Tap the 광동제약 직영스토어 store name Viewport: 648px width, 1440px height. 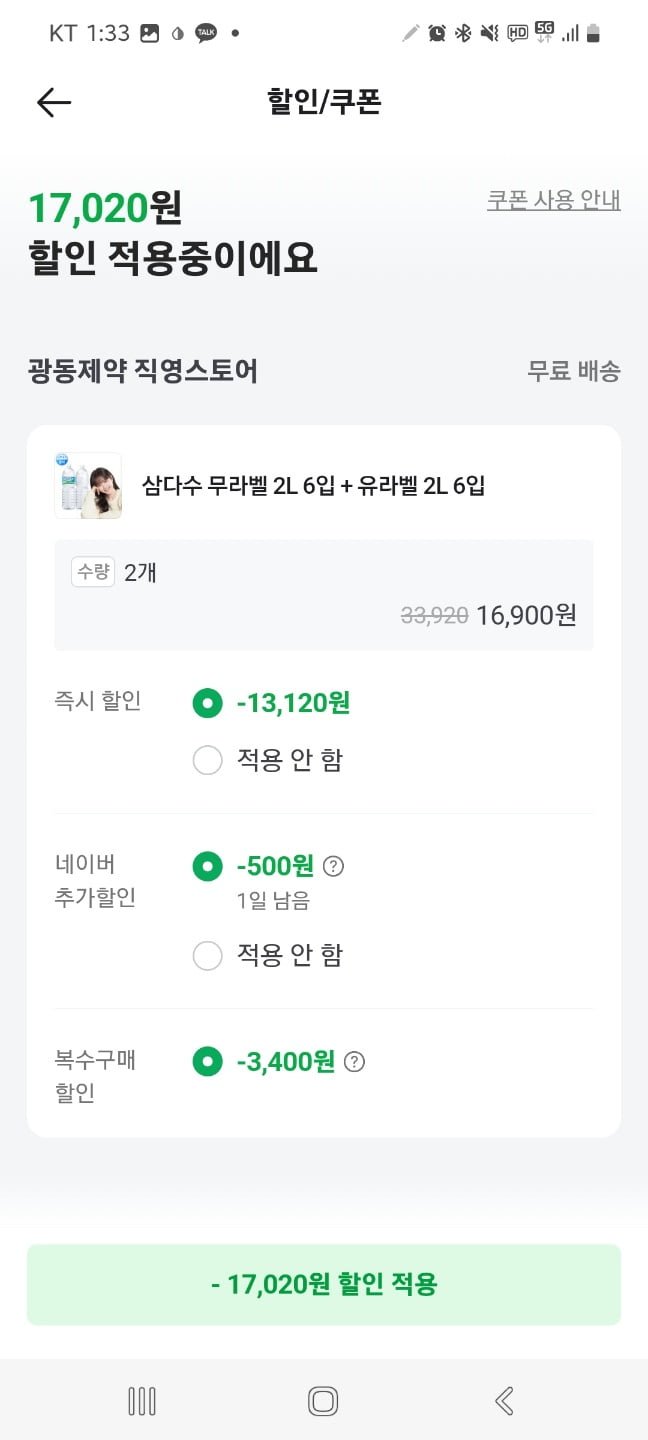[143, 371]
